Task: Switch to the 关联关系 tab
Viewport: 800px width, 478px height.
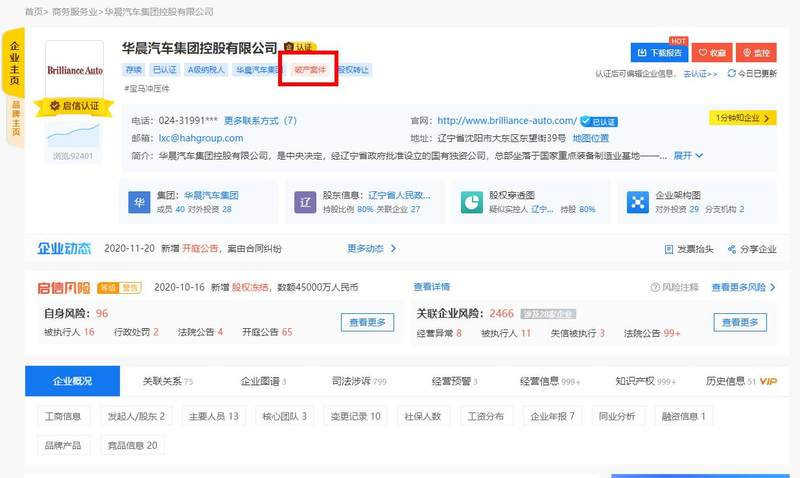Action: click(x=167, y=381)
